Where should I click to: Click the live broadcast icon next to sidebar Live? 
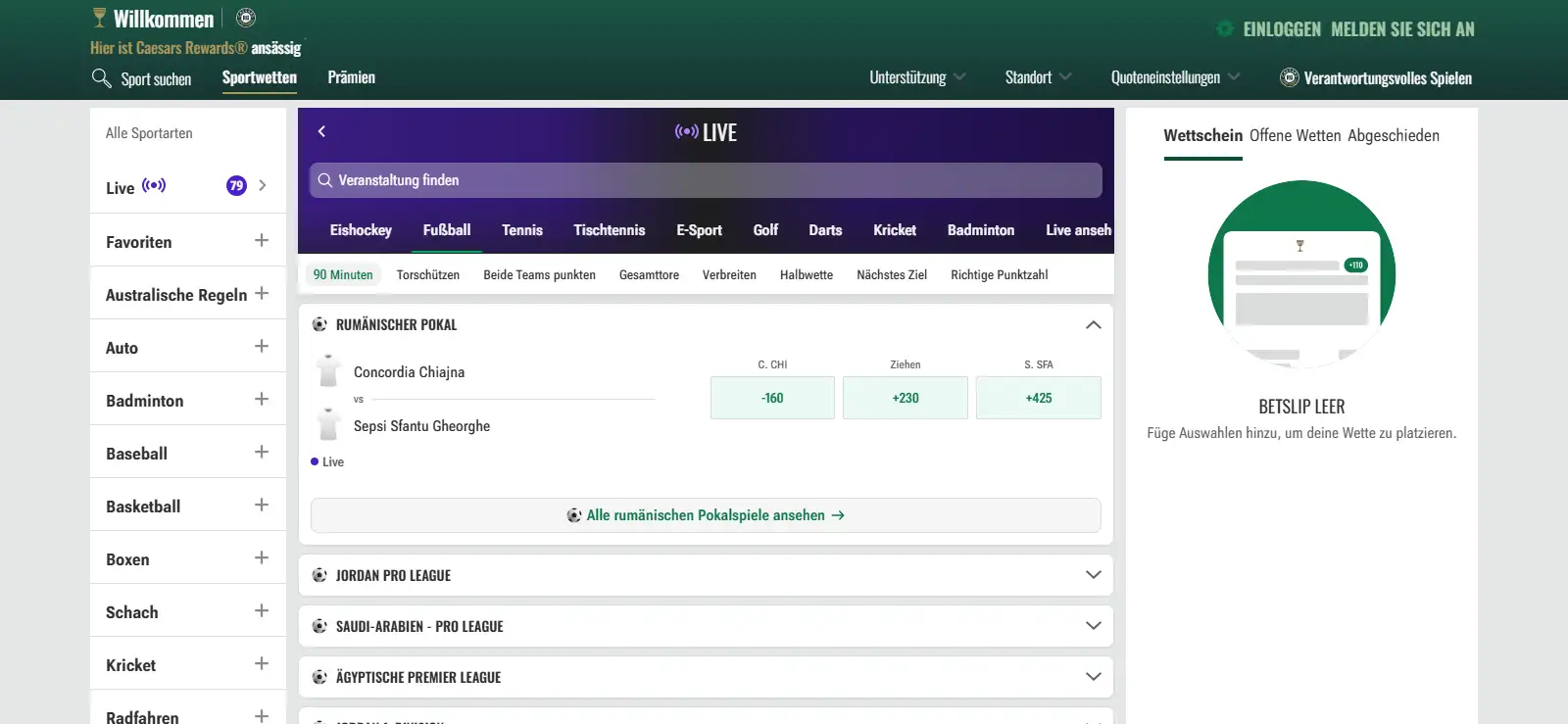154,185
